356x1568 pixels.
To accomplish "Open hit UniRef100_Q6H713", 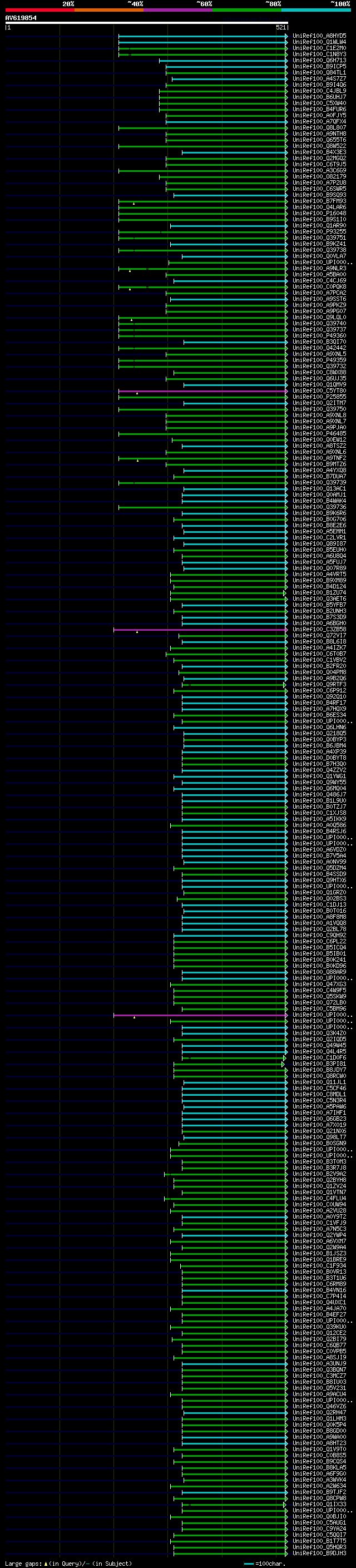I will pyautogui.click(x=319, y=60).
